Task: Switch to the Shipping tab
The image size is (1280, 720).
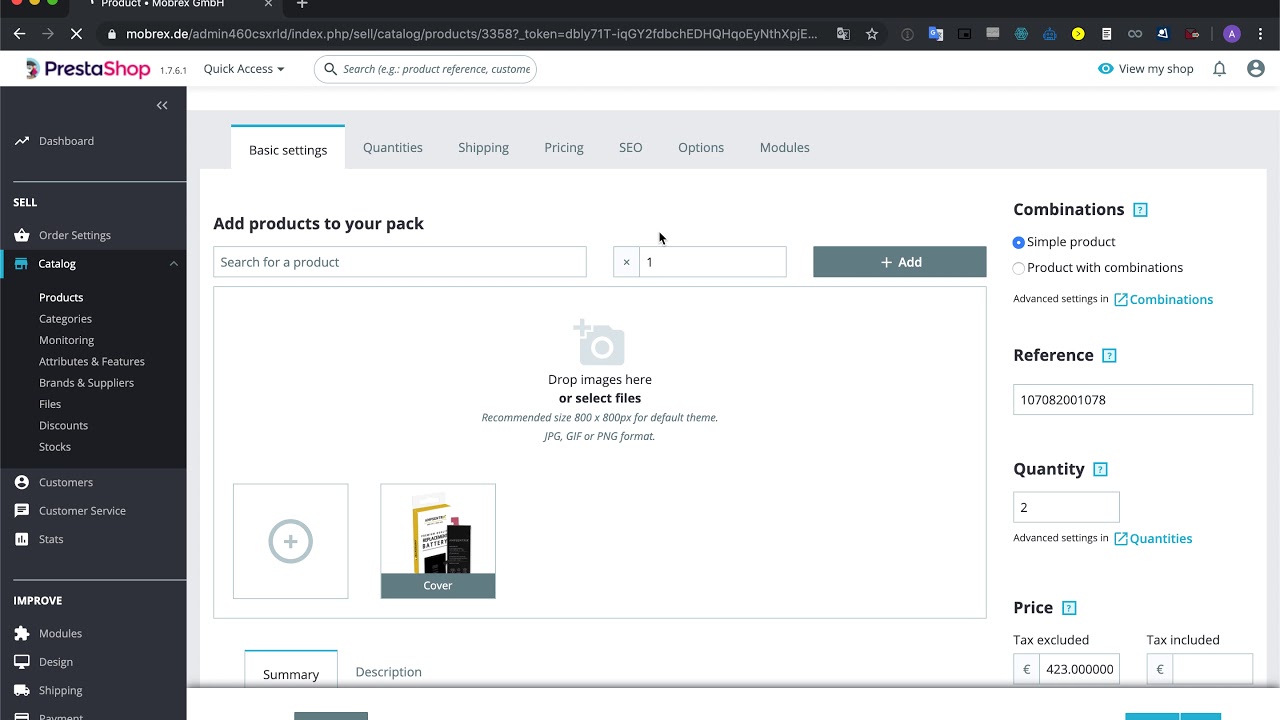Action: pos(483,147)
